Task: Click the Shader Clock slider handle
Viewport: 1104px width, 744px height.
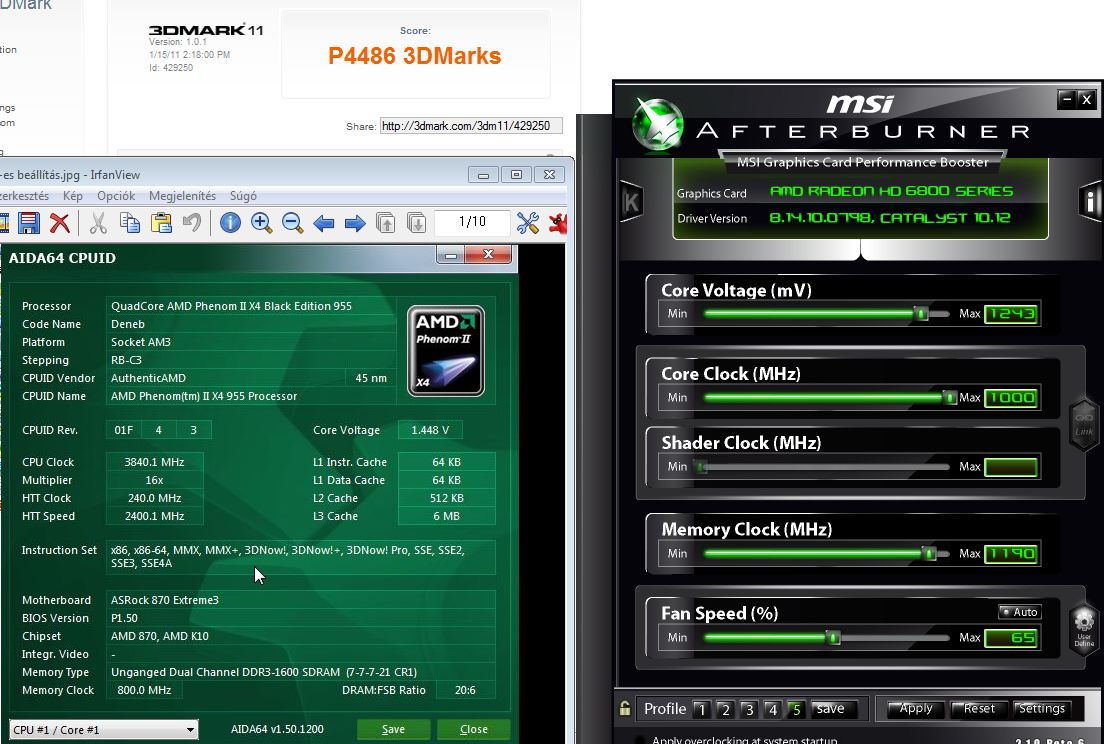Action: click(701, 466)
